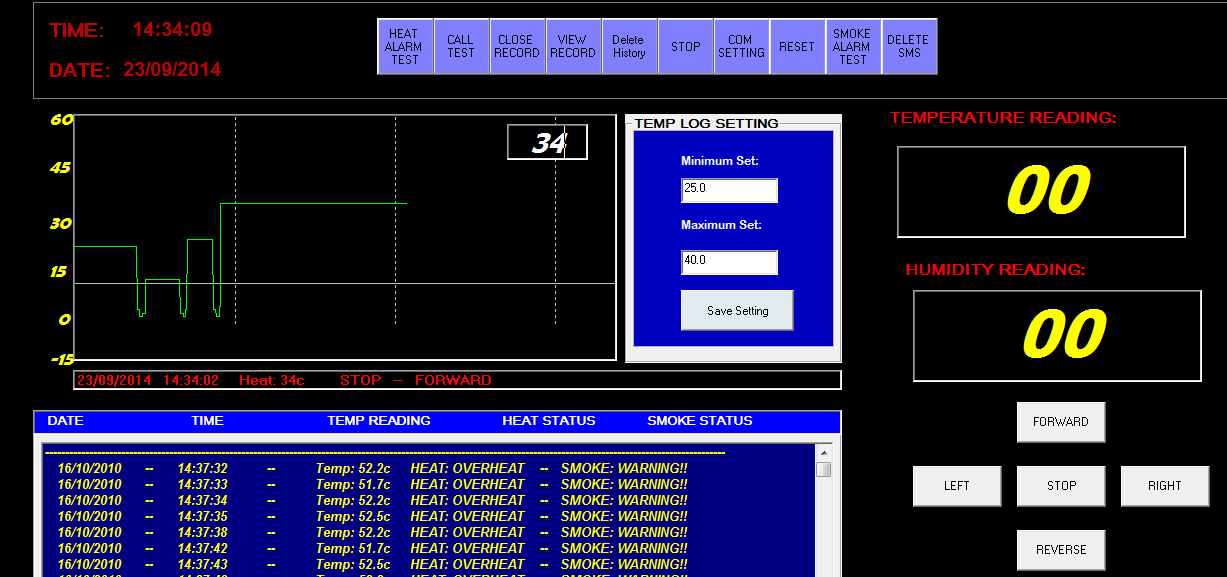Screen dimensions: 1227x577
Task: Click DELETE SMS
Action: coord(909,45)
